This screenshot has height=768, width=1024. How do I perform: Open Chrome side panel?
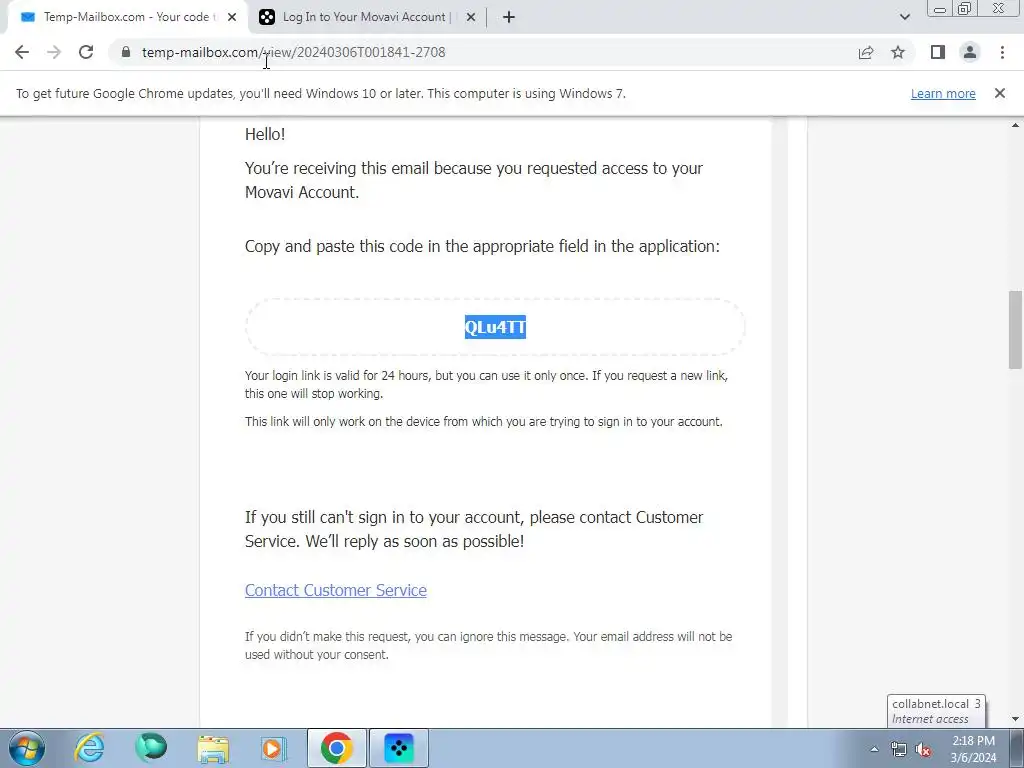938,52
